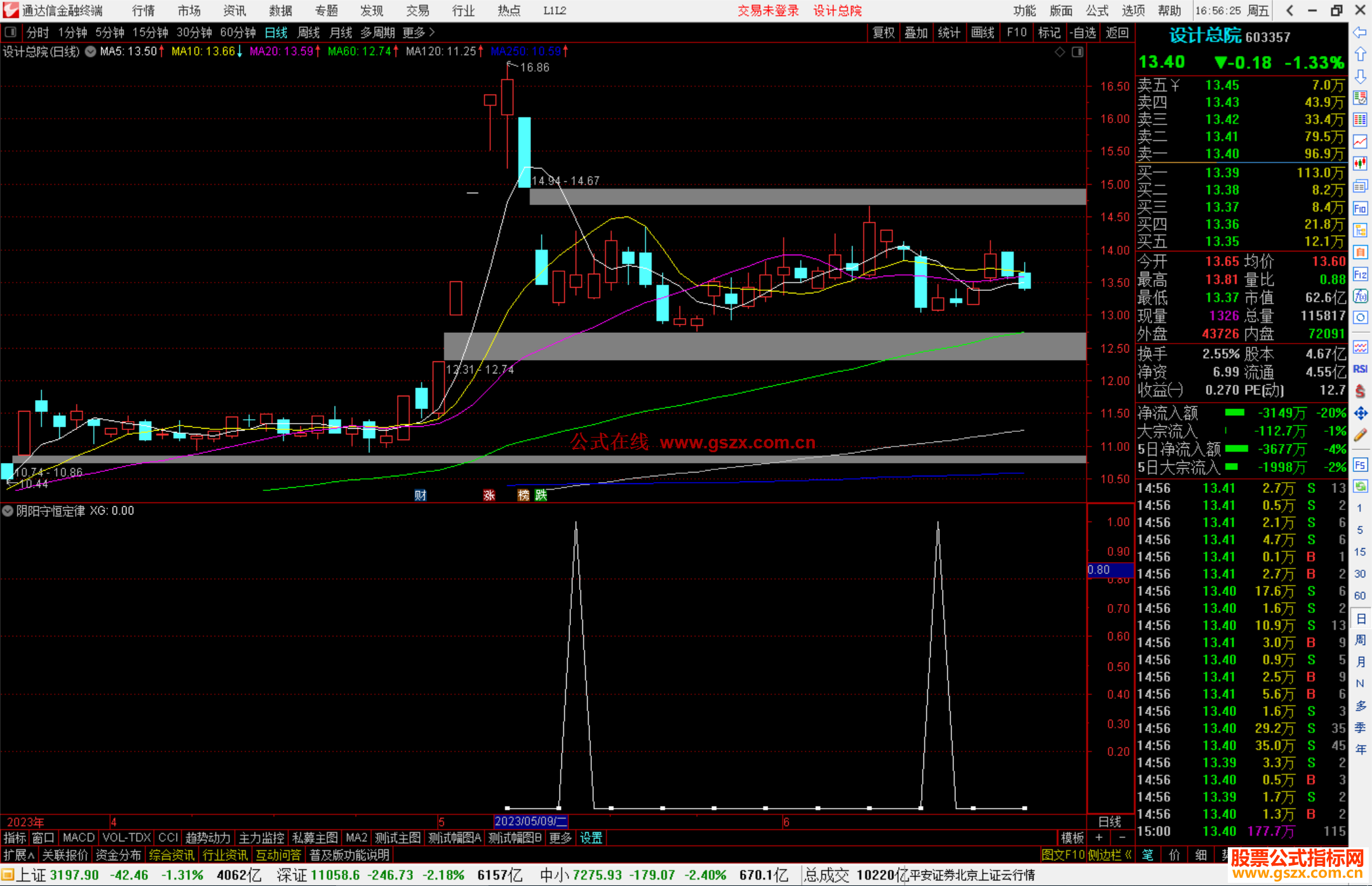The width and height of the screenshot is (1372, 886).
Task: Click the 复权 button
Action: [x=883, y=32]
